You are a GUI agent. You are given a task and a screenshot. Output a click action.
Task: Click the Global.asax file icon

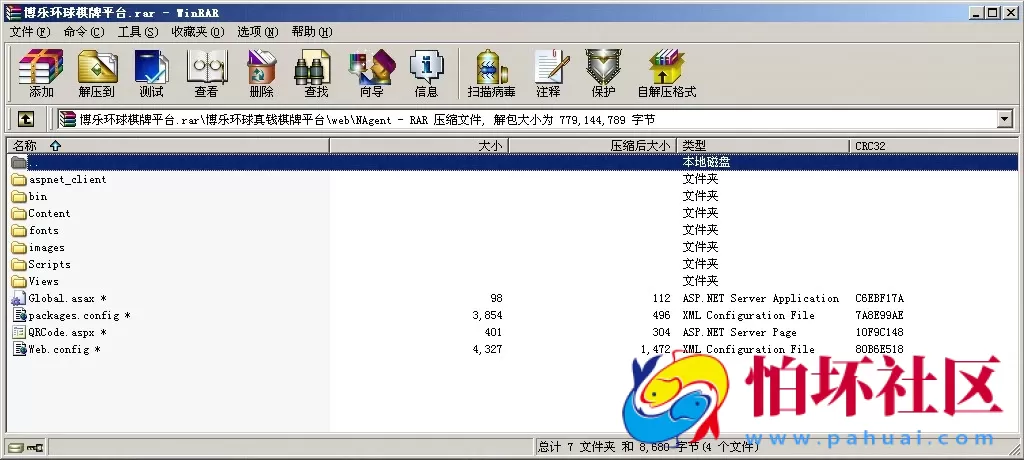19,299
